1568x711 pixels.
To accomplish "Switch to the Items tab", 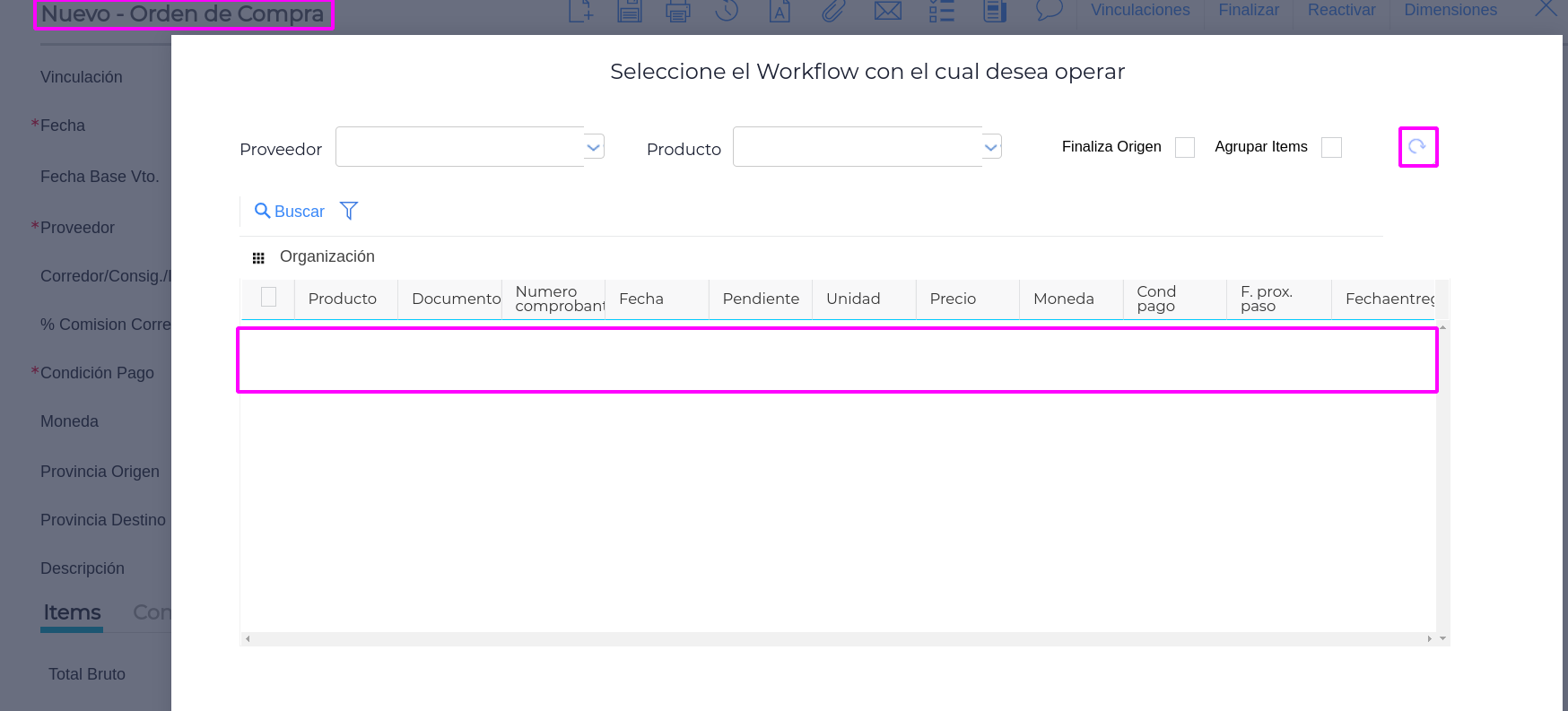I will [72, 612].
